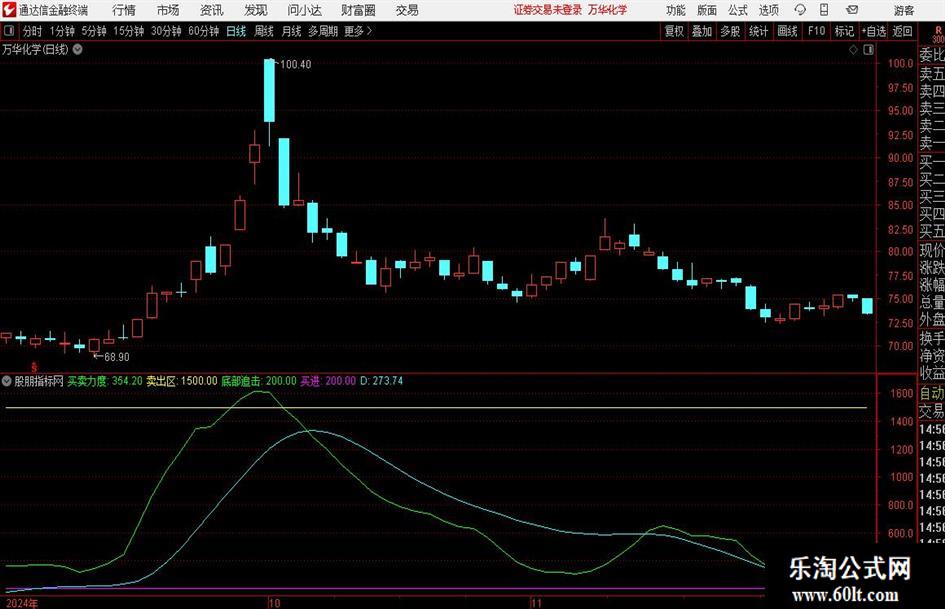Screen dimensions: 945x609
Task: Open the 多周期 multi-period view
Action: click(x=323, y=31)
